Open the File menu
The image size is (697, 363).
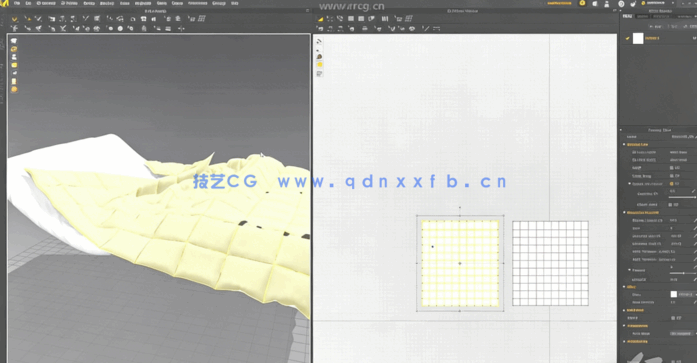click(x=17, y=3)
